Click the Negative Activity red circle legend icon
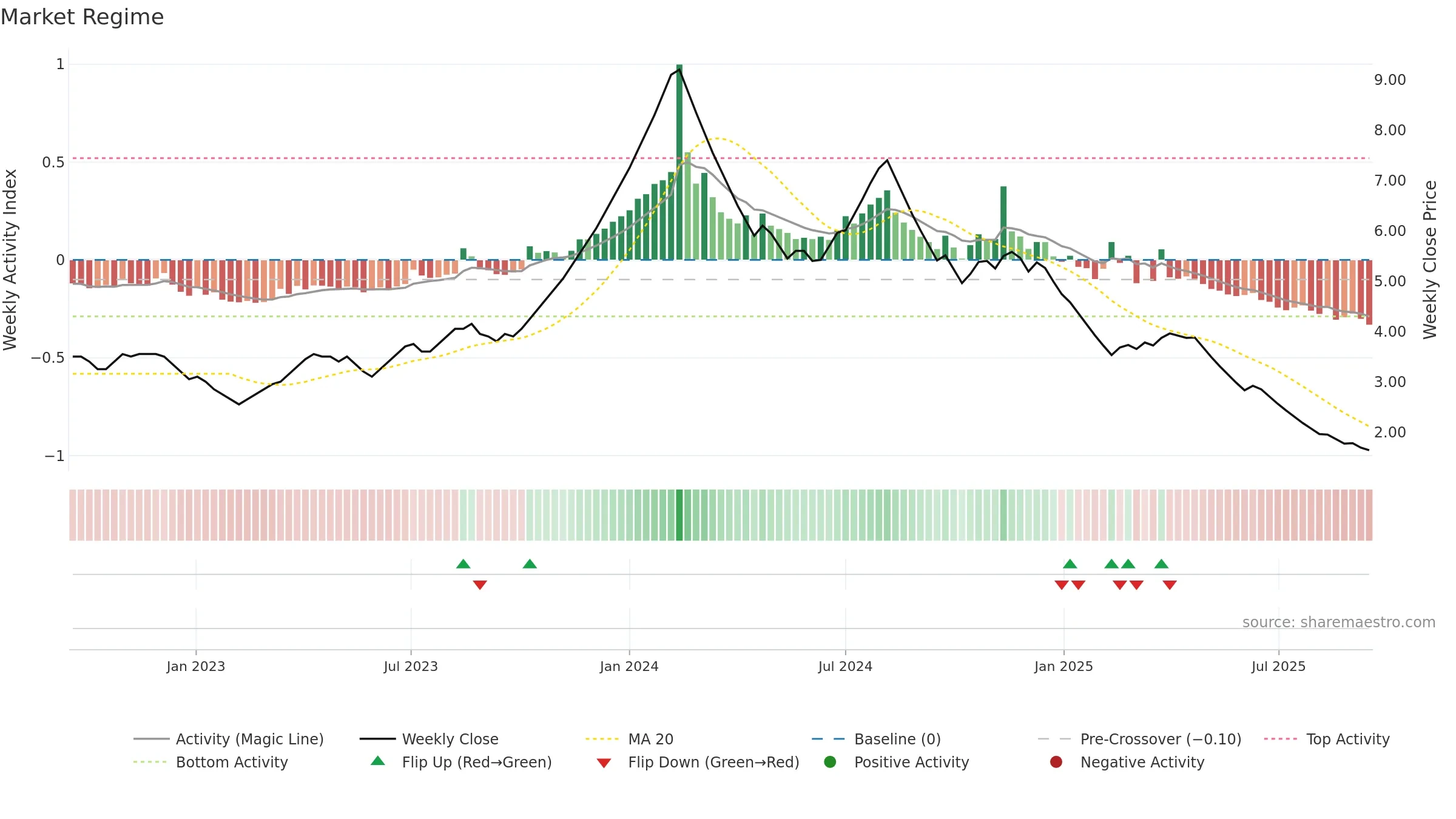1456x819 pixels. point(1056,761)
